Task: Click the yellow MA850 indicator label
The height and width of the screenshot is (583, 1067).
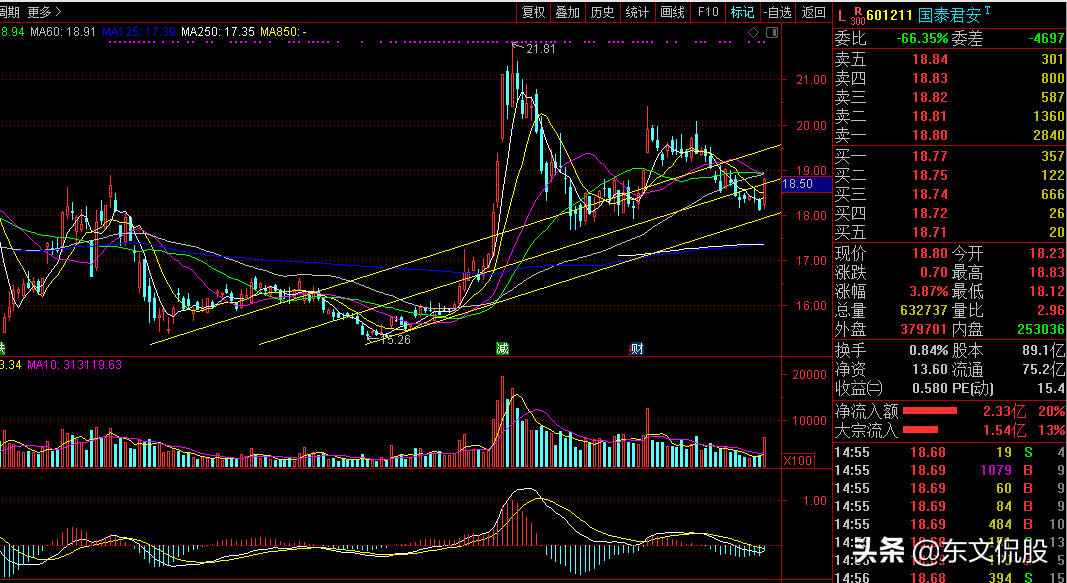Action: (283, 31)
